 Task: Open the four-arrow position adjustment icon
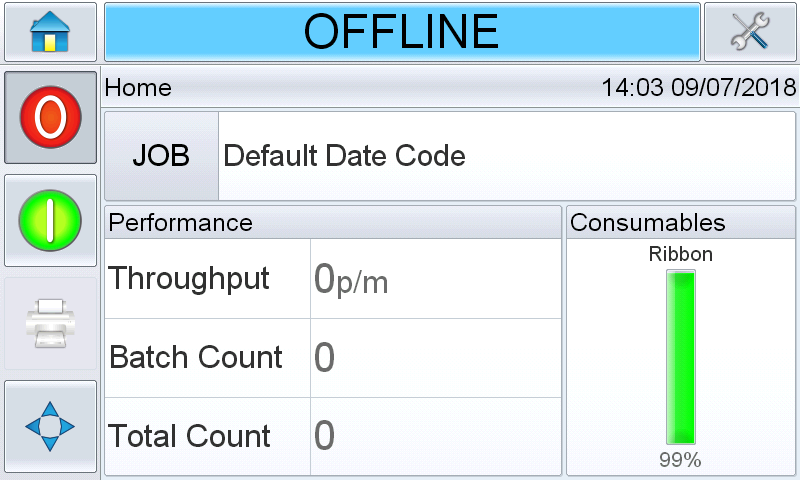coord(50,427)
